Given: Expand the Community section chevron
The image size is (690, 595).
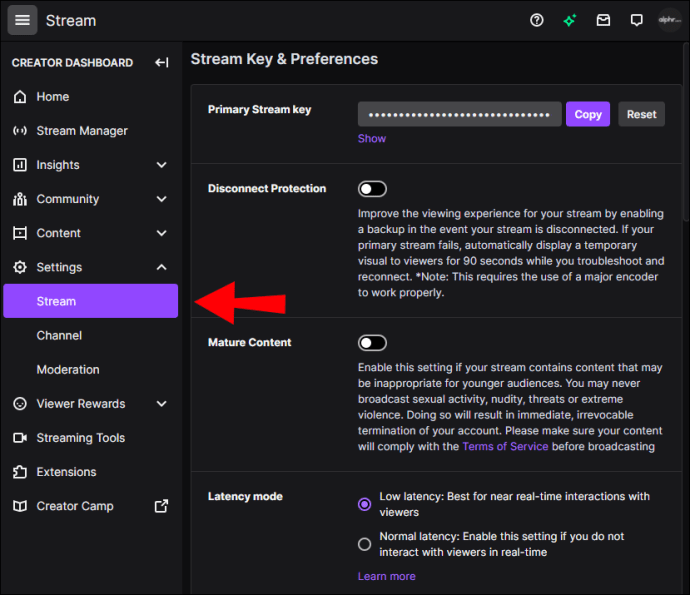Looking at the screenshot, I should point(161,199).
